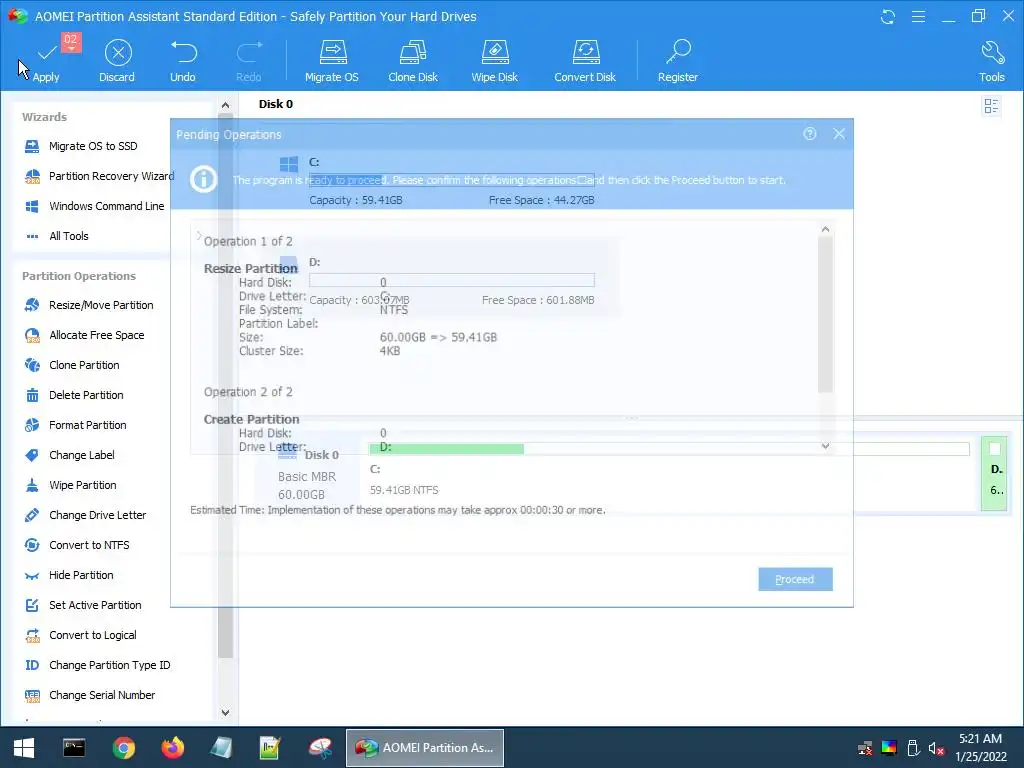Click the sidebar scroll-down arrow
1024x768 pixels.
pyautogui.click(x=225, y=712)
